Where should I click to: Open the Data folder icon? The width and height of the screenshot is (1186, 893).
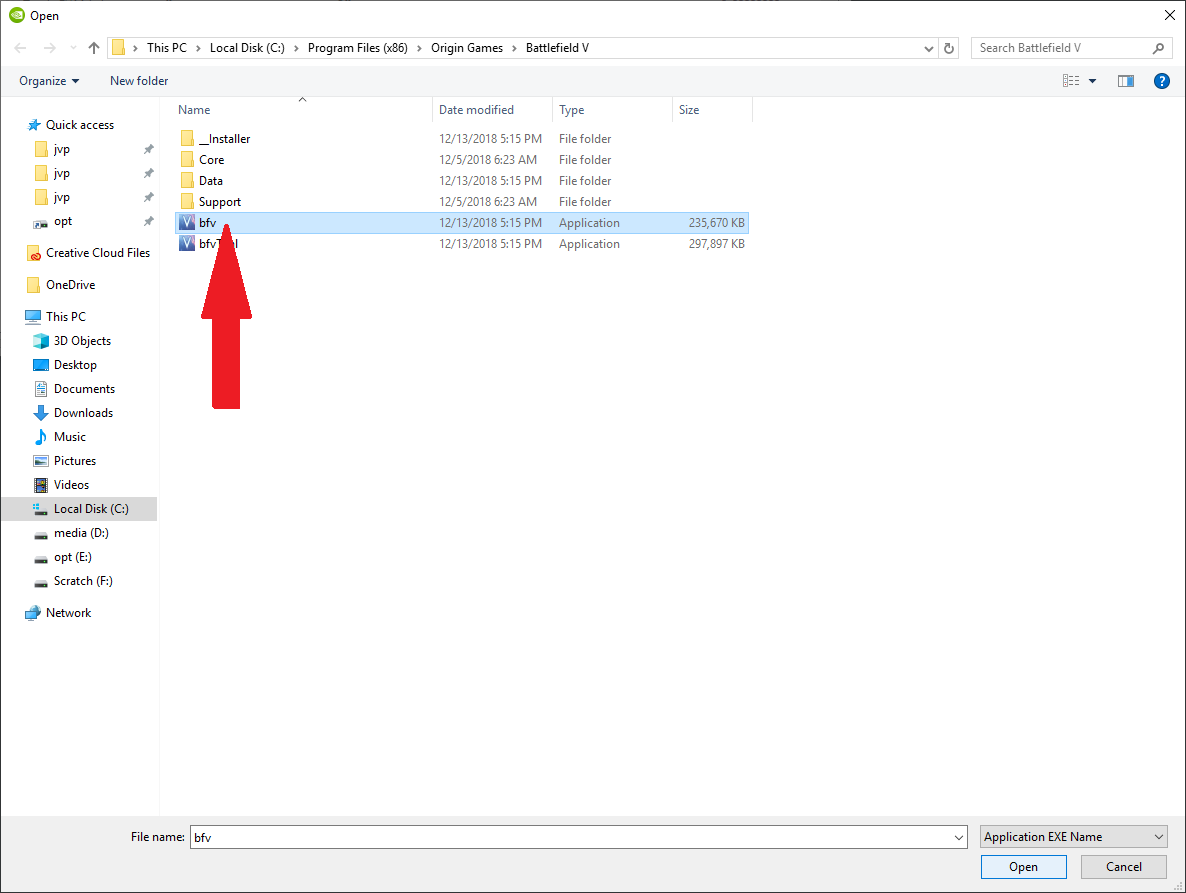click(187, 181)
